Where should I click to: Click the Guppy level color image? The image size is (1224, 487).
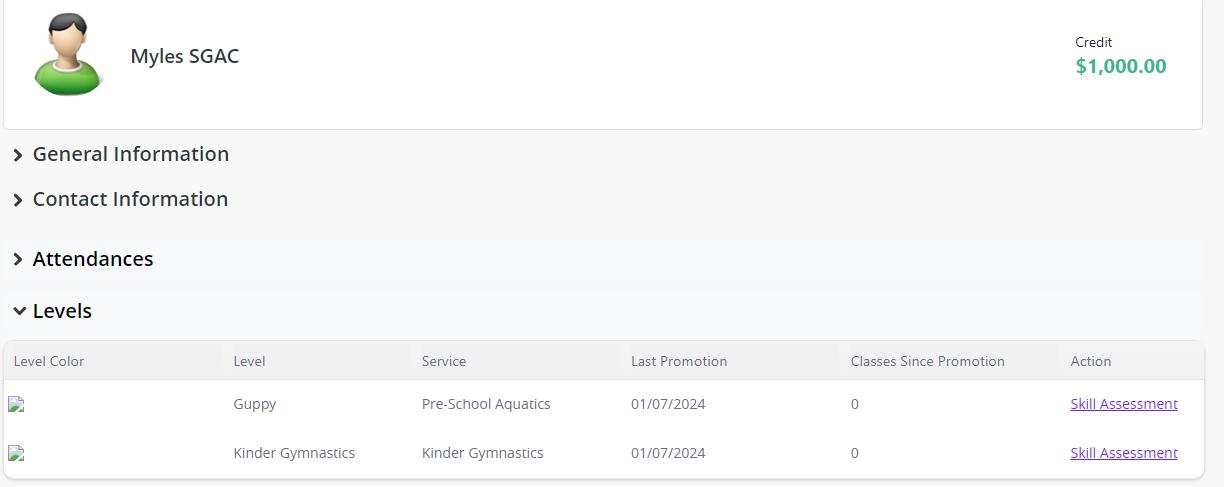16,405
